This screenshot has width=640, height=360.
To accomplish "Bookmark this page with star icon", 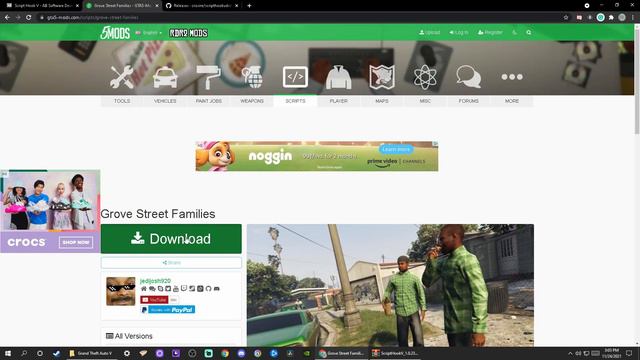I will point(566,18).
